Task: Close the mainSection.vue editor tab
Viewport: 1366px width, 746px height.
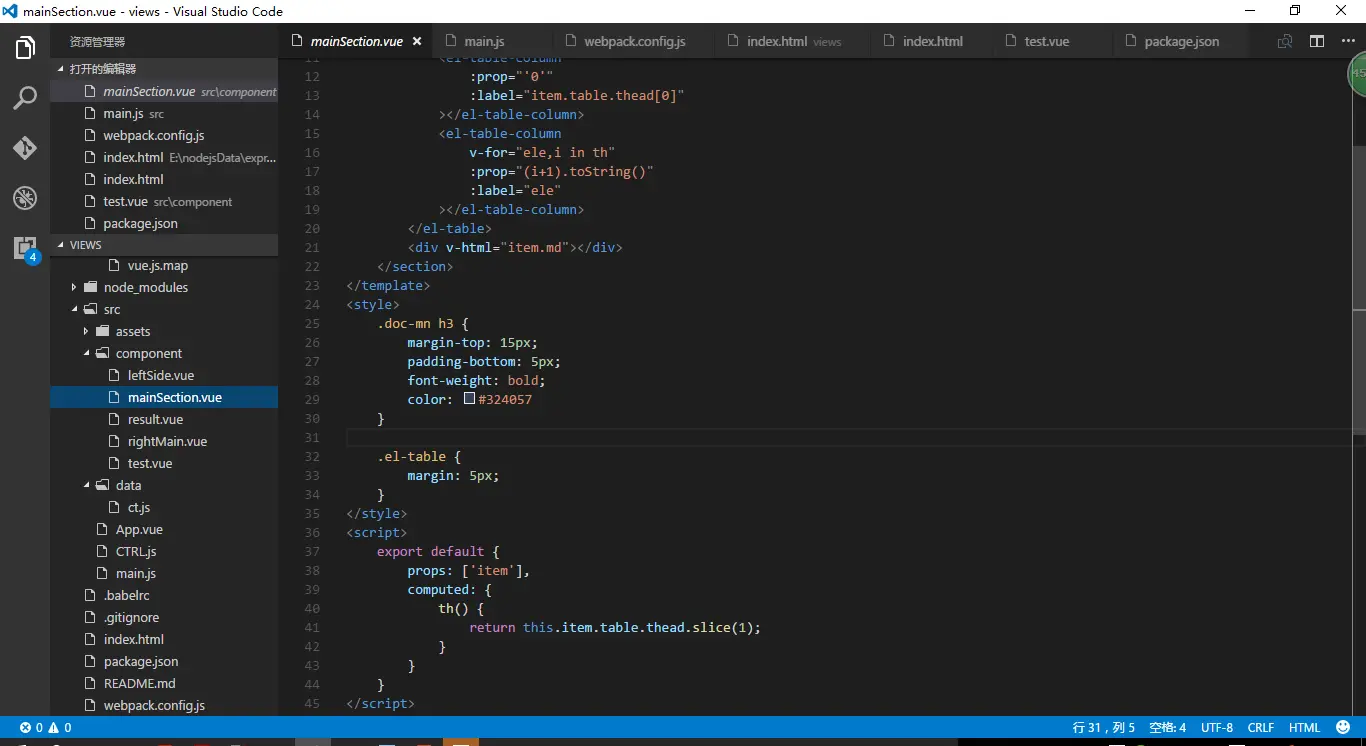Action: coord(417,41)
